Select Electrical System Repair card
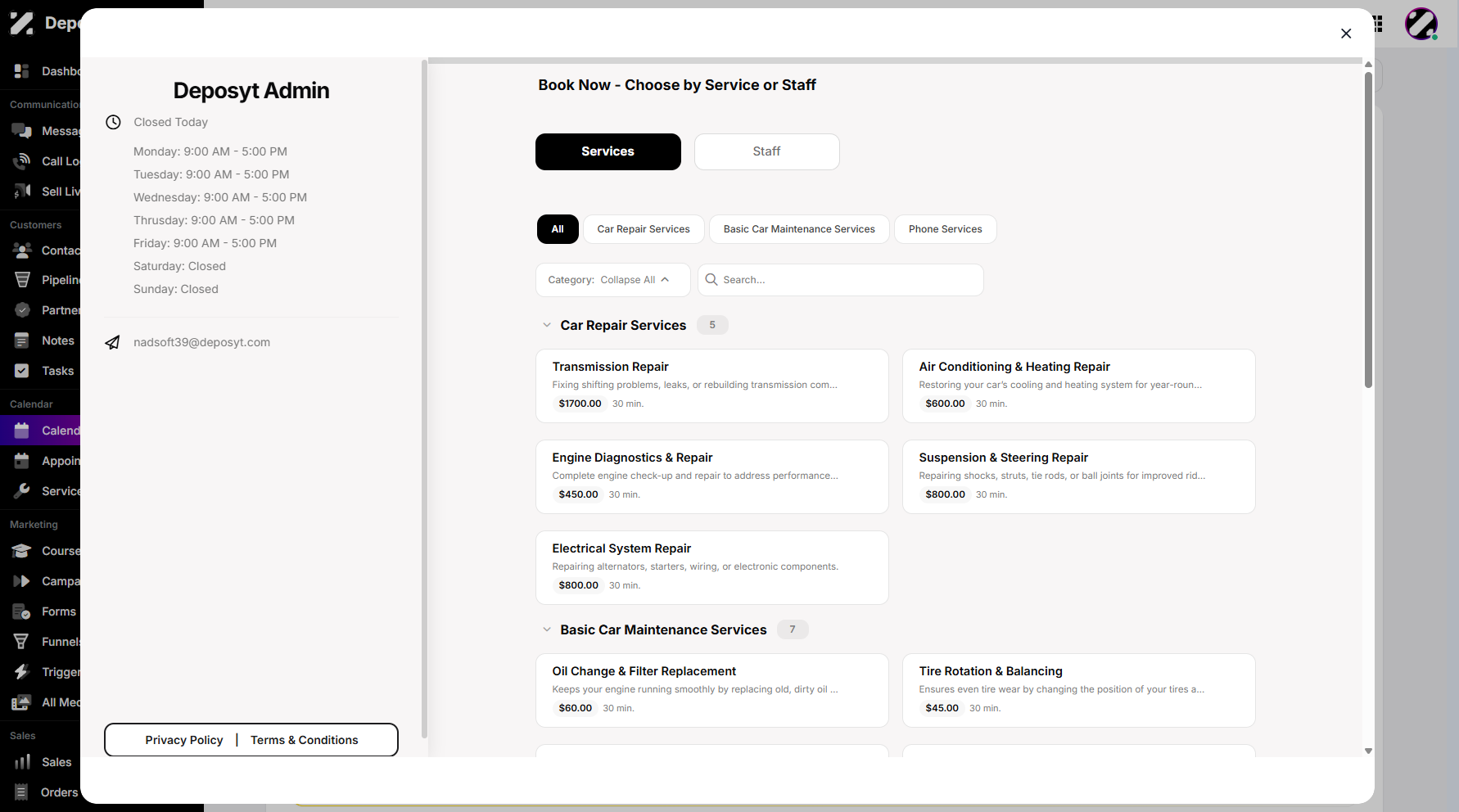 pyautogui.click(x=712, y=567)
